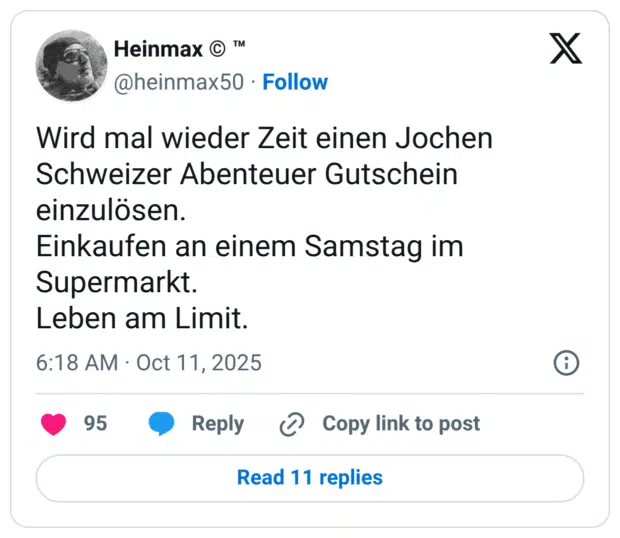Like the post with the heart icon
The image size is (620, 538).
click(x=54, y=424)
